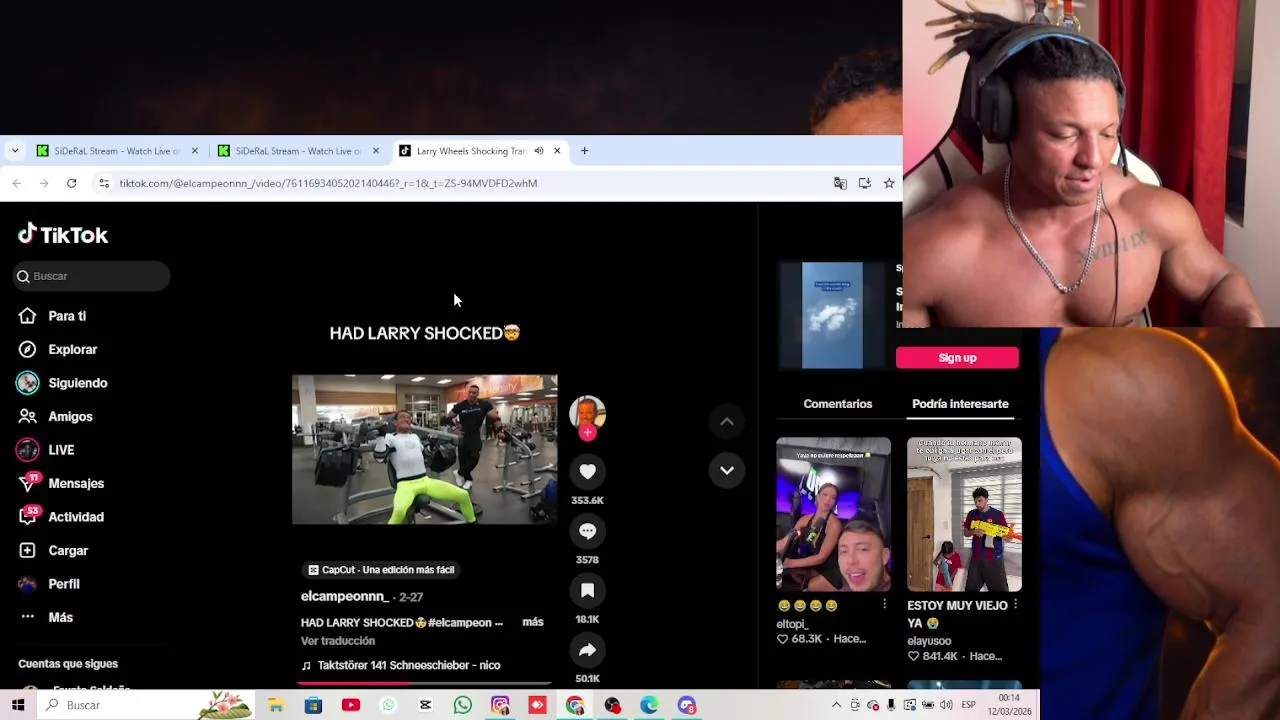Switch to Comentarios tab
The image size is (1280, 720).
pos(838,404)
